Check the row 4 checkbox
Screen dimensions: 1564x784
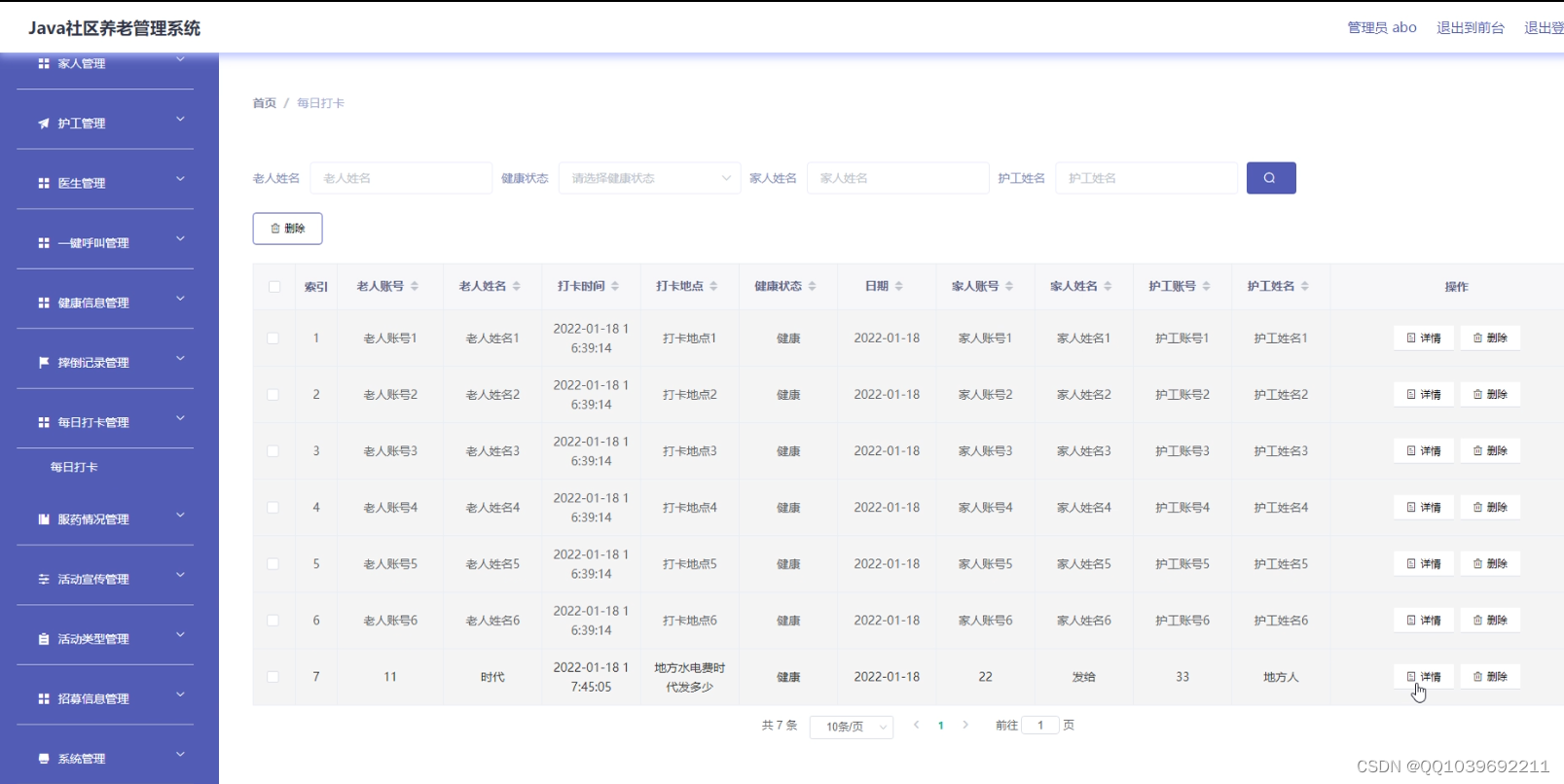coord(273,508)
